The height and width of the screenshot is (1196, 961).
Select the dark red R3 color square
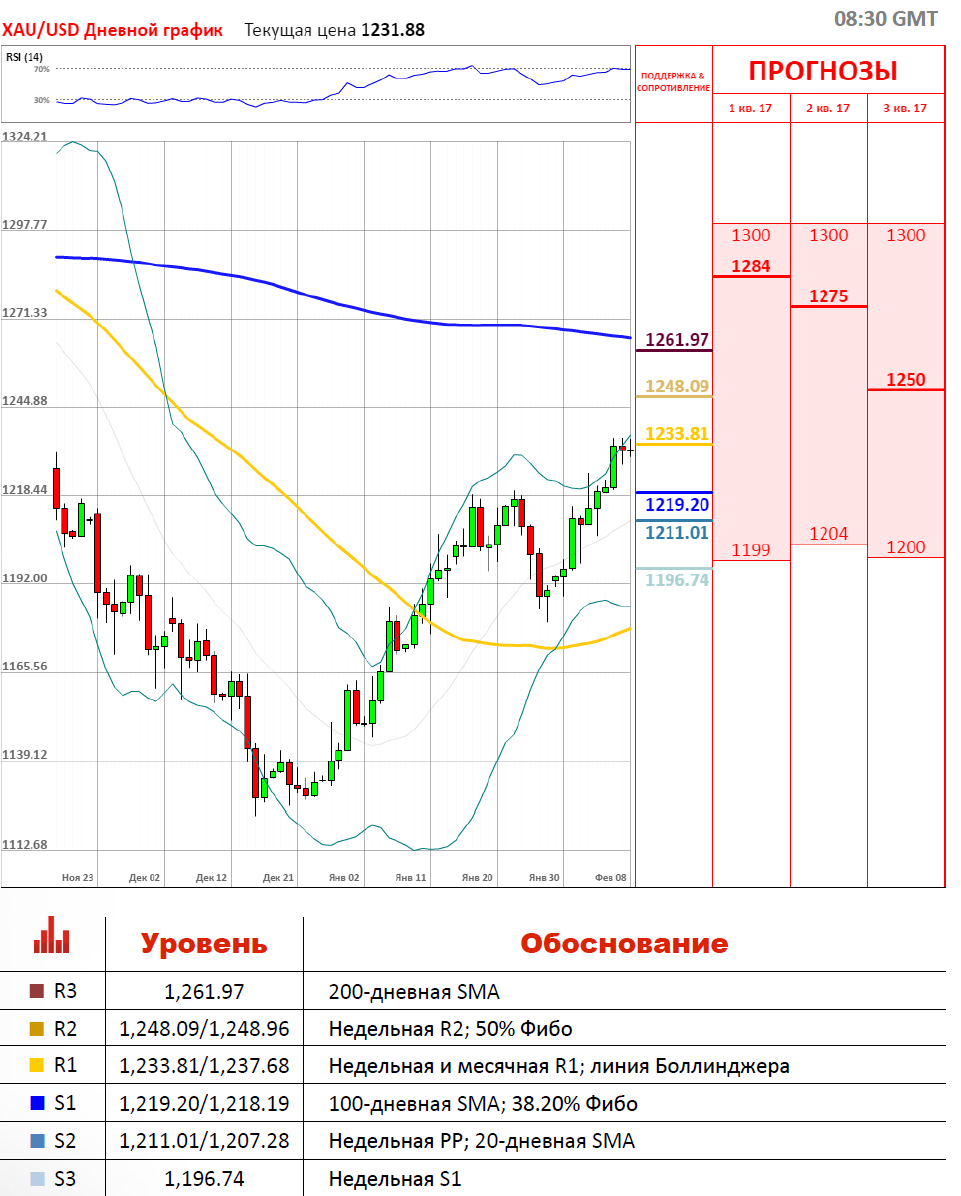coord(37,992)
